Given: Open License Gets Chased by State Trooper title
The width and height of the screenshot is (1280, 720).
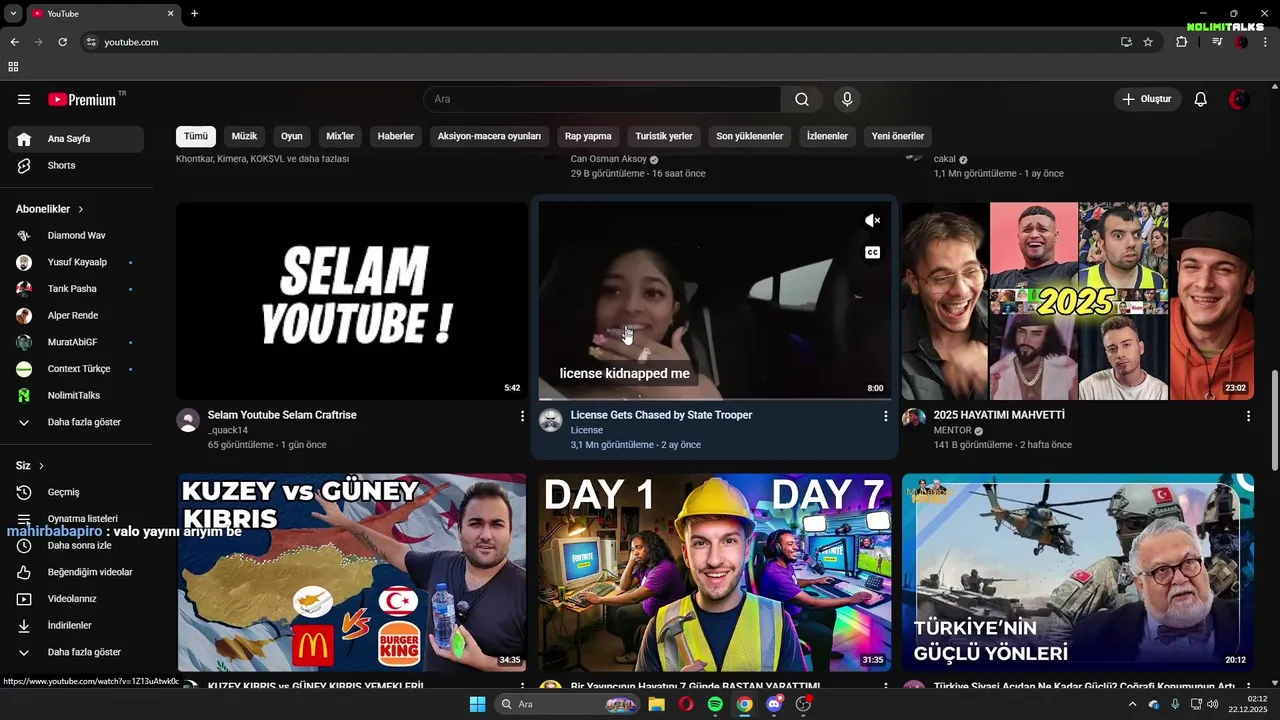Looking at the screenshot, I should click(661, 415).
